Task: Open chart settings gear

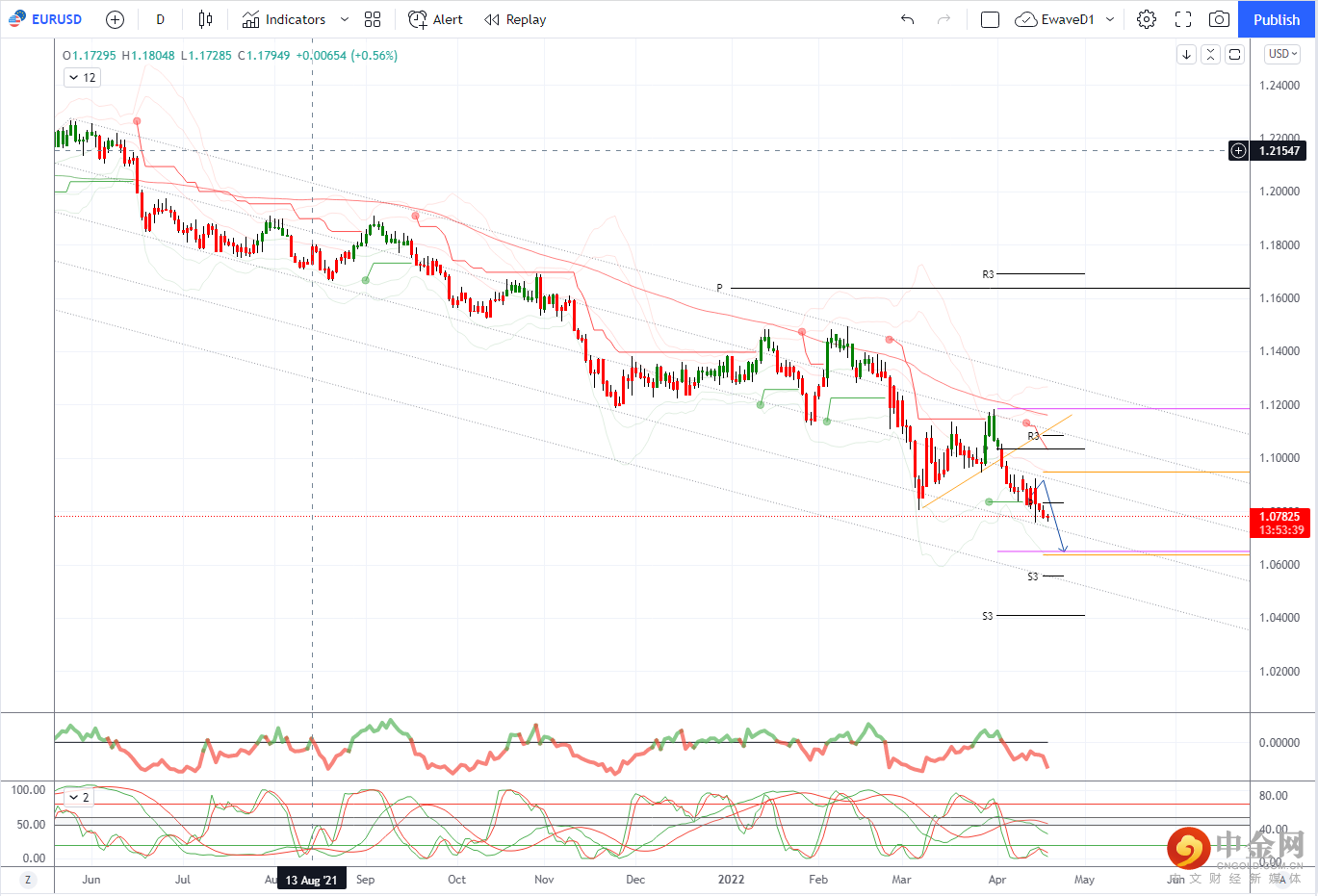Action: tap(1146, 19)
